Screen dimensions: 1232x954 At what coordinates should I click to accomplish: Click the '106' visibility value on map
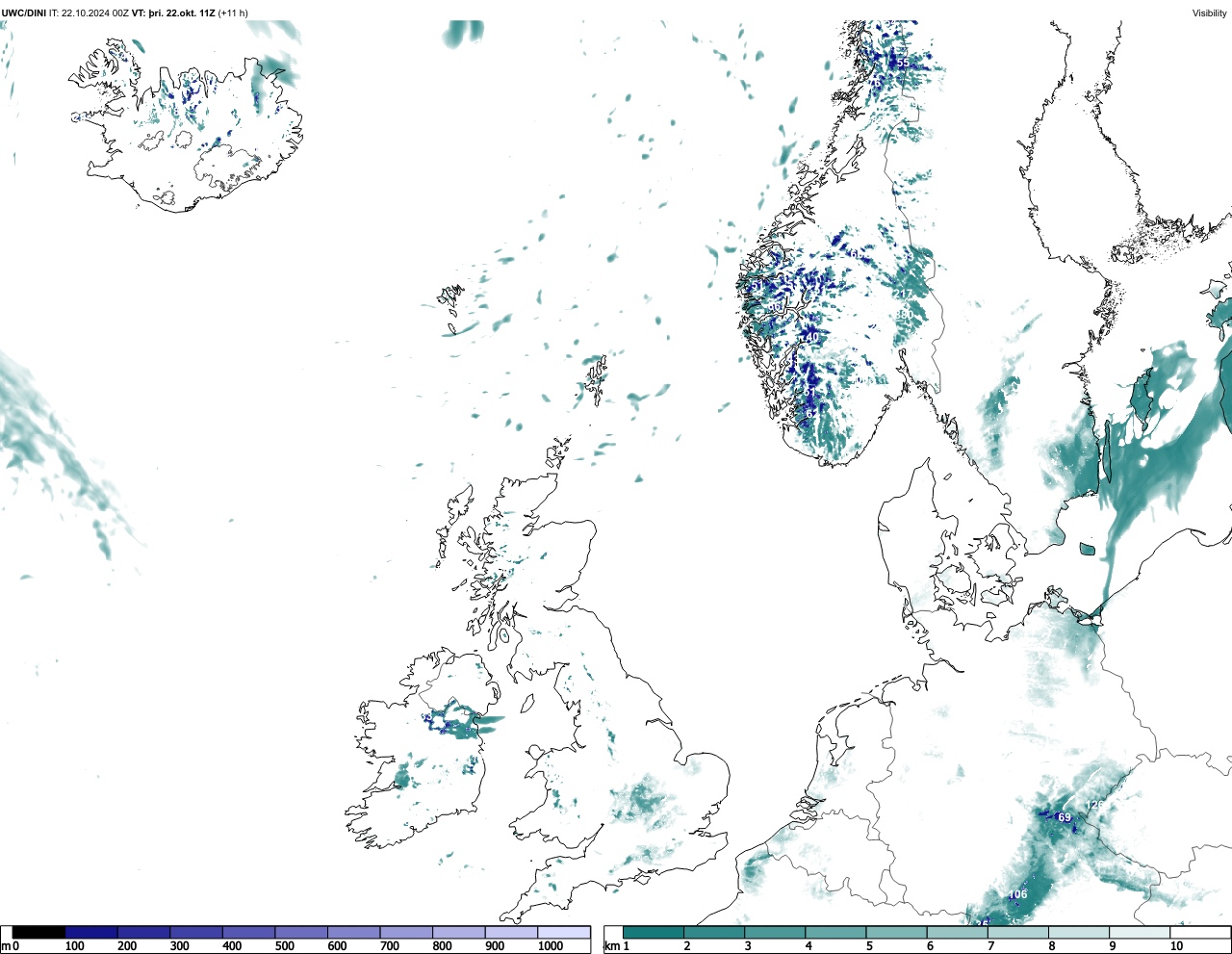[1017, 894]
